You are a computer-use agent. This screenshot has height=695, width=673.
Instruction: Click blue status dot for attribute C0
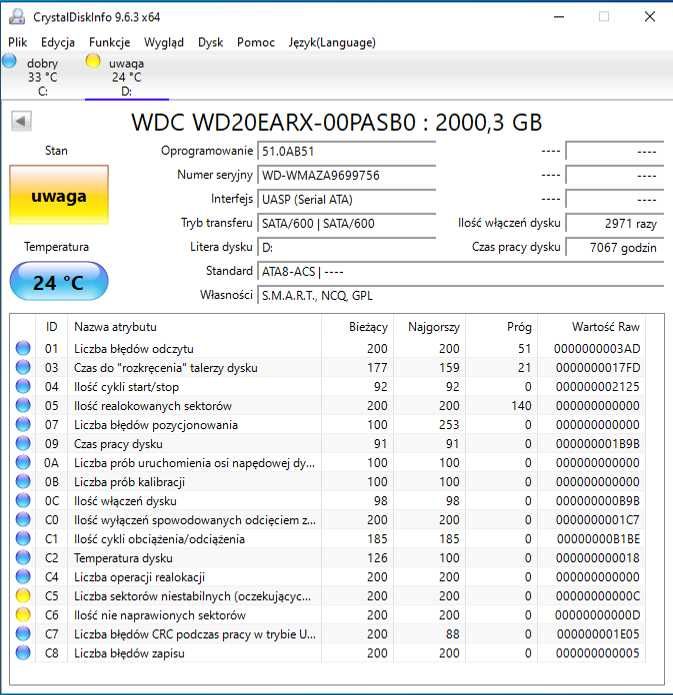click(23, 520)
